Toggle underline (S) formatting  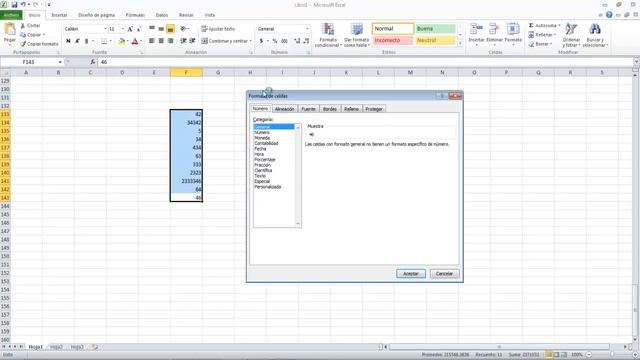[86, 41]
